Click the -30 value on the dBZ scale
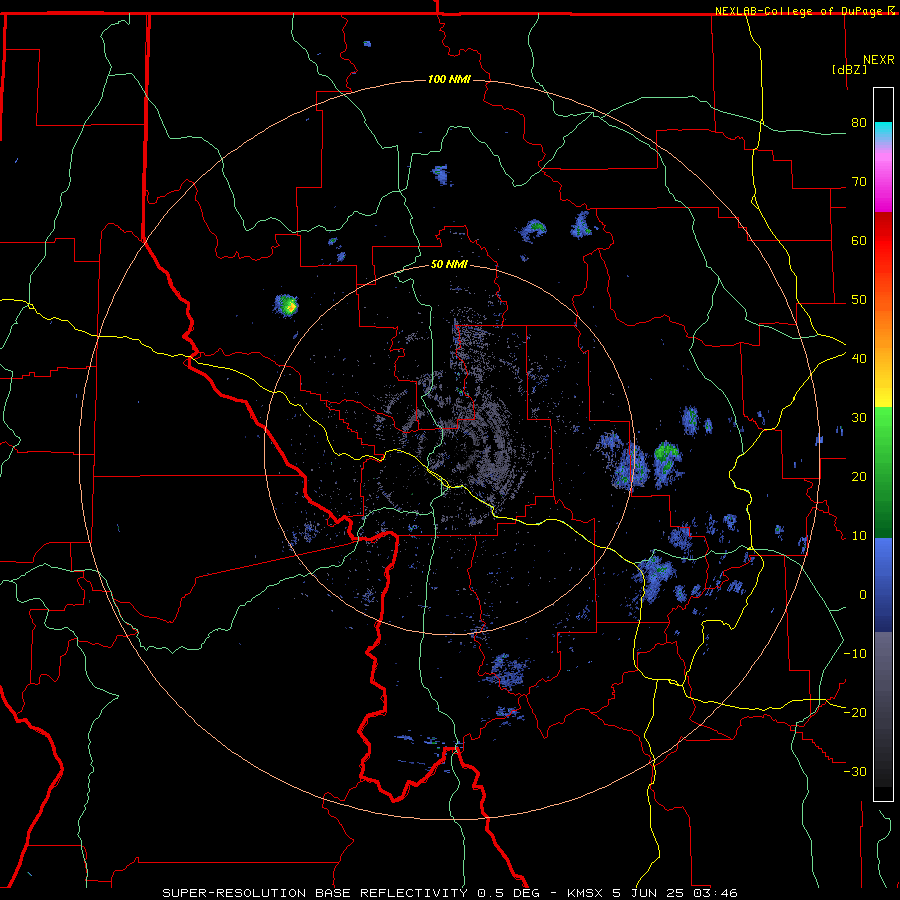This screenshot has height=900, width=900. [855, 771]
